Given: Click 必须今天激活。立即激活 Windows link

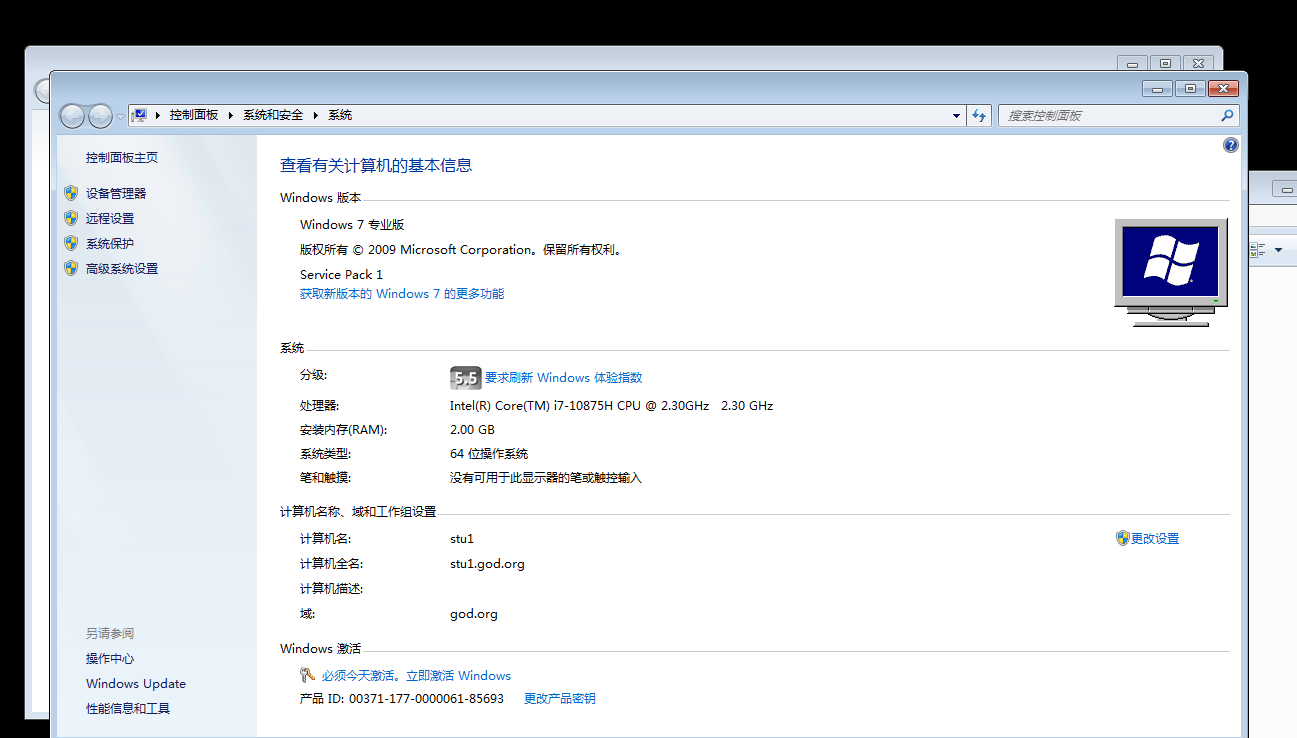Looking at the screenshot, I should (x=416, y=676).
